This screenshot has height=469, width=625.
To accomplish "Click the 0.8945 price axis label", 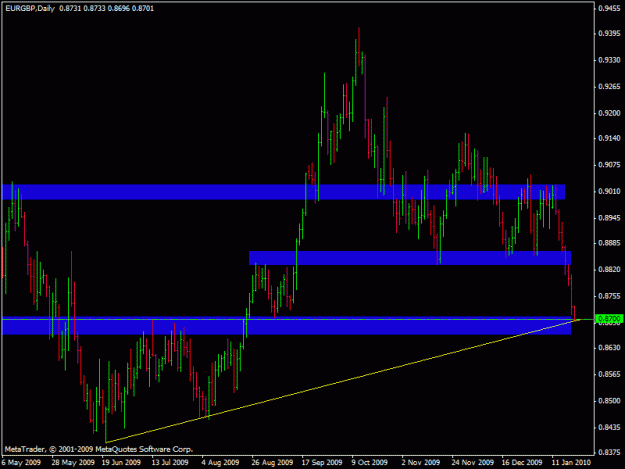I will click(609, 218).
